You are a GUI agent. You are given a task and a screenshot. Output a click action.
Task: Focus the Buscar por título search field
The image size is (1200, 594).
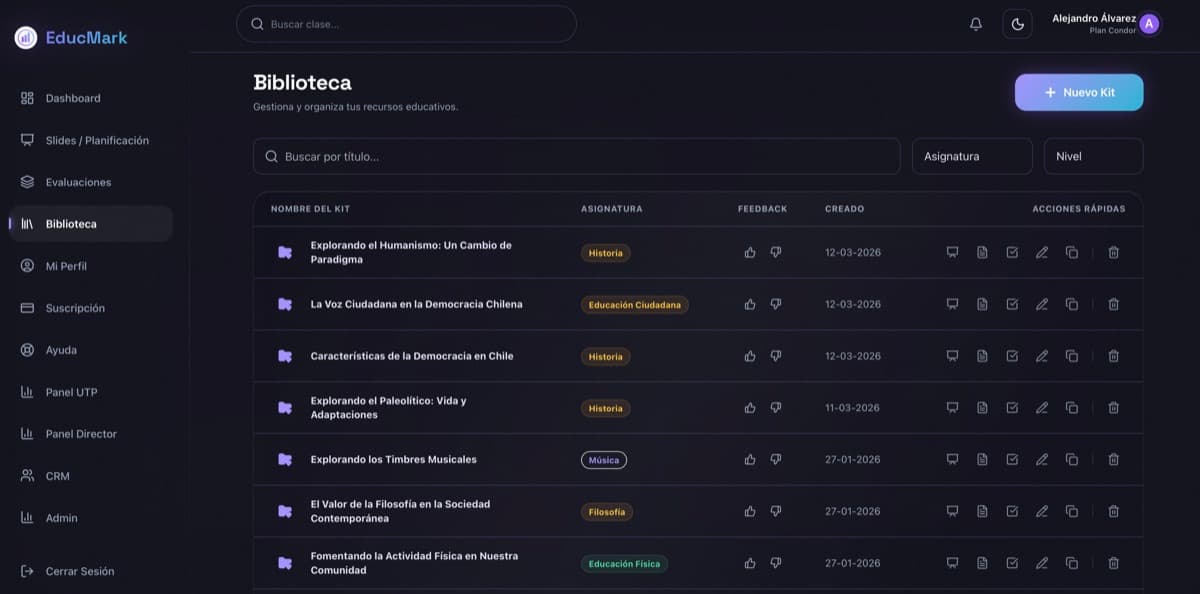[x=576, y=156]
